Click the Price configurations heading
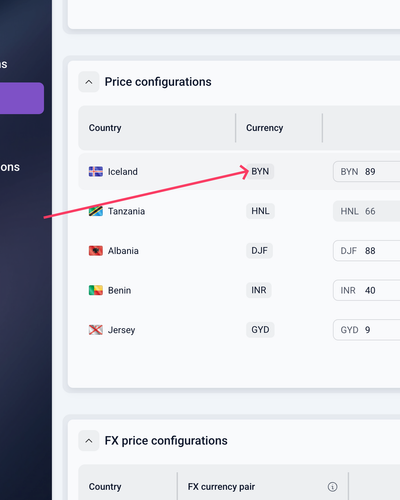The width and height of the screenshot is (400, 500). point(158,82)
